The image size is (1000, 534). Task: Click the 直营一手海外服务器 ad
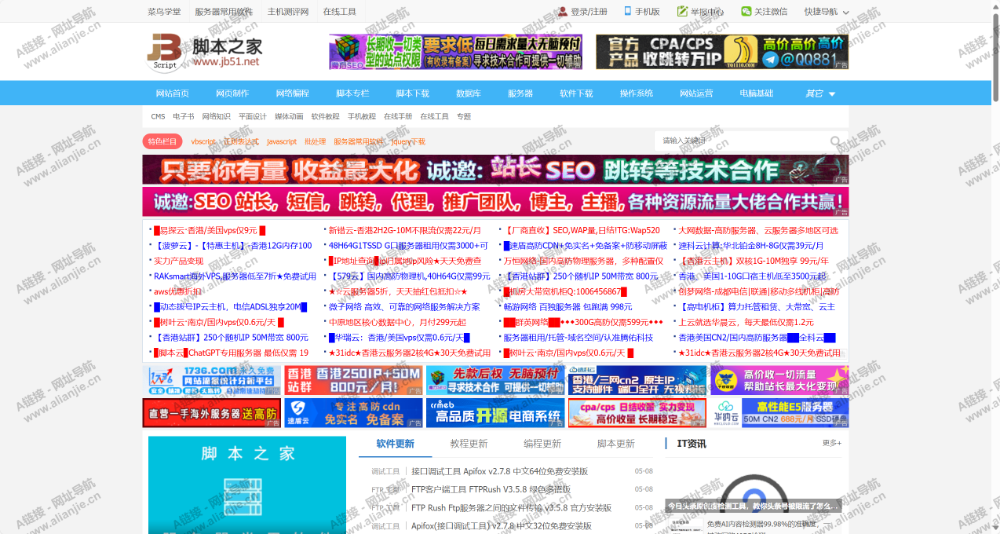pyautogui.click(x=211, y=413)
